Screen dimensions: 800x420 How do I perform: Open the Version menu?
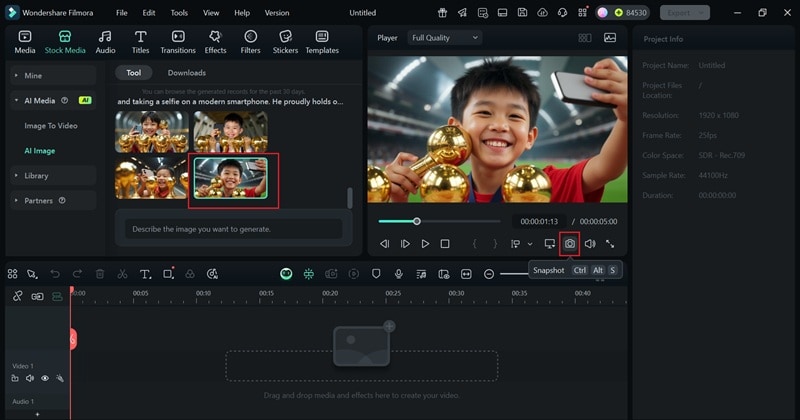click(277, 13)
